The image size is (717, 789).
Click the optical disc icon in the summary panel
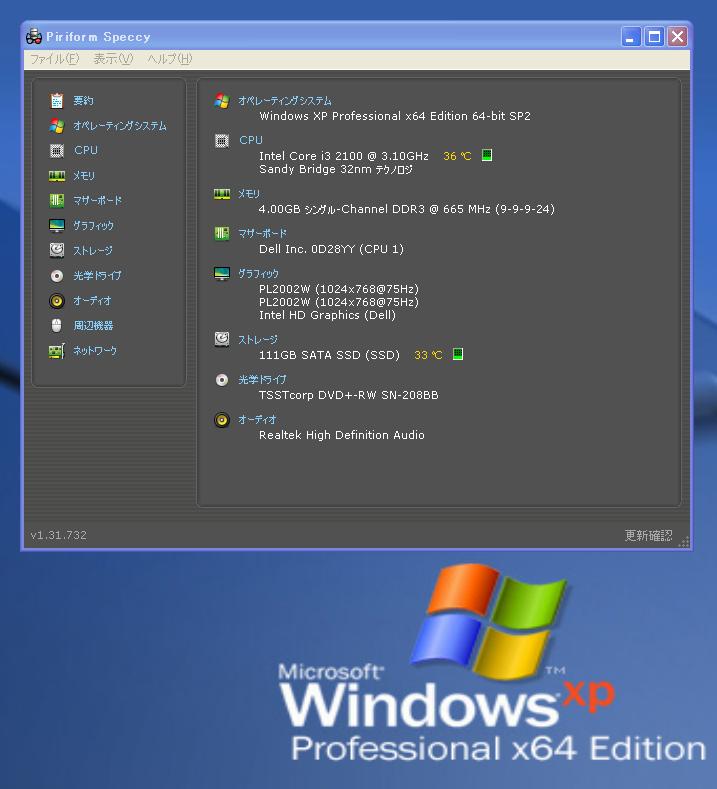click(222, 380)
